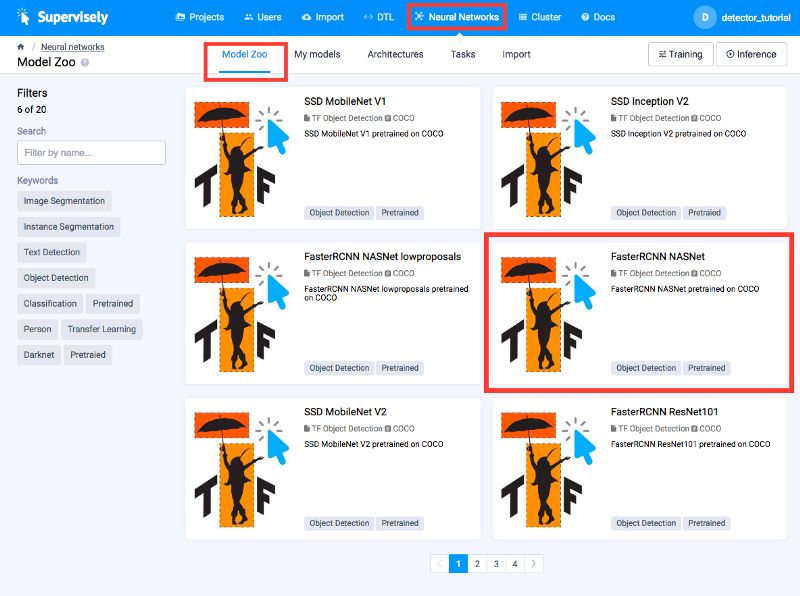Open Neural Networks in the top navigation
This screenshot has height=596, width=800.
tap(457, 17)
